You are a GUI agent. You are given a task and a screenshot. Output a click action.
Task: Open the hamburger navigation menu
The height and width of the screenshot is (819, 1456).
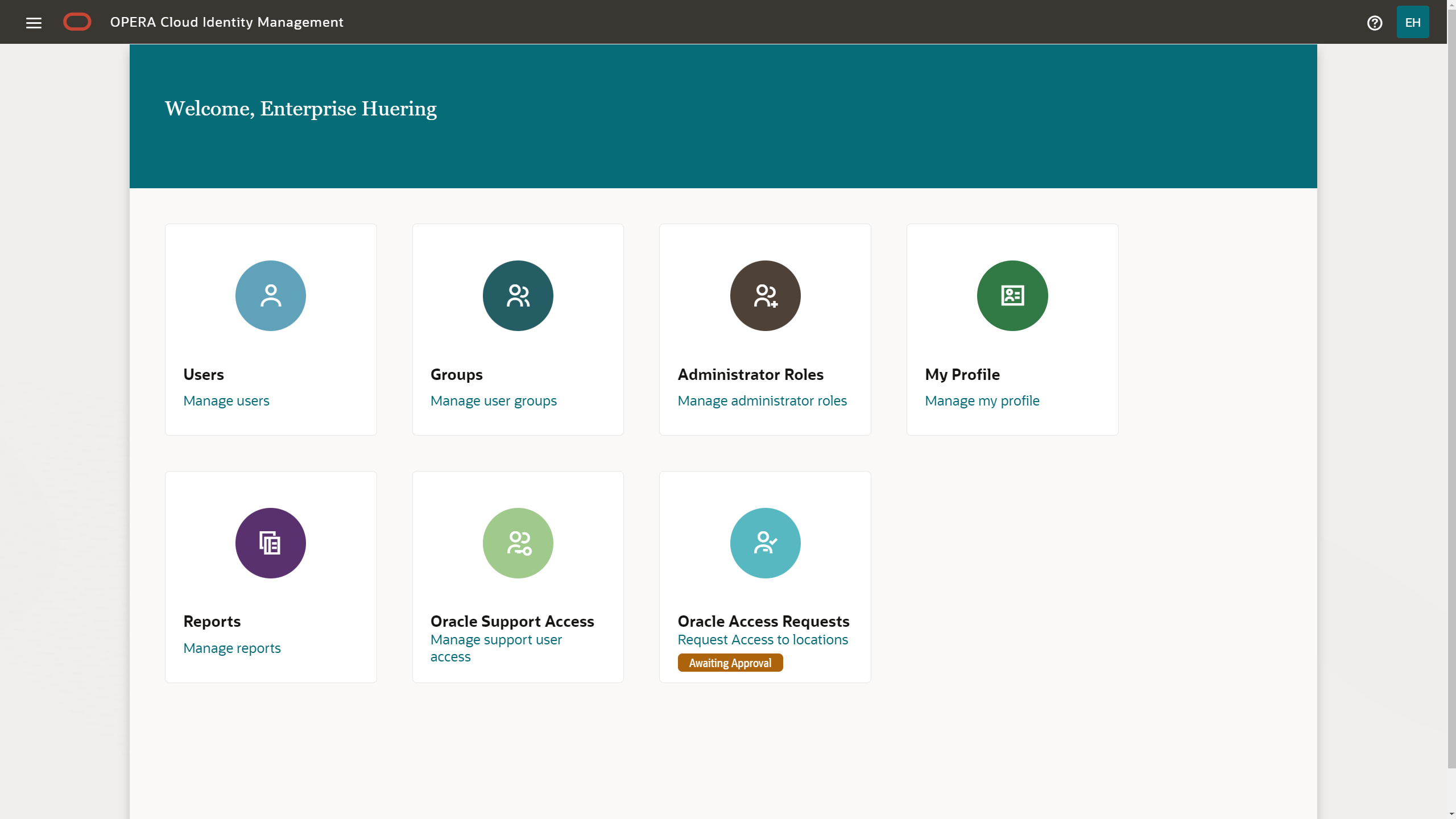click(34, 22)
